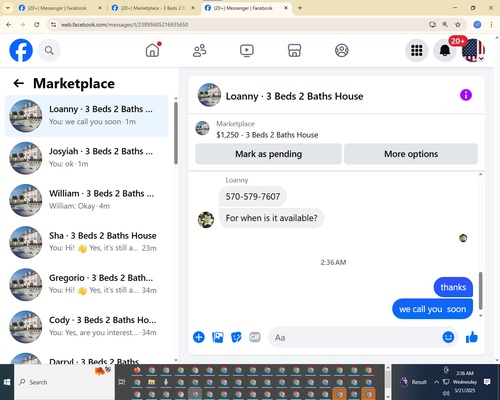Open the Chrome profile avatar
The width and height of the screenshot is (500, 400).
click(x=477, y=24)
